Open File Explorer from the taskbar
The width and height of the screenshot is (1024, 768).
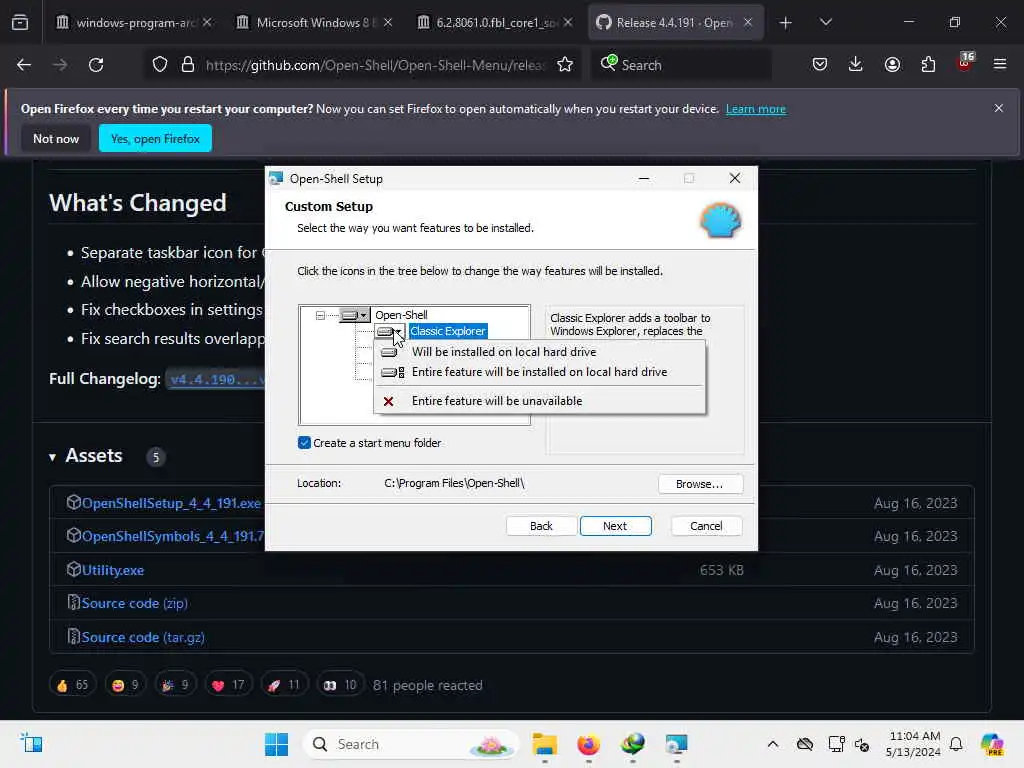(x=545, y=744)
